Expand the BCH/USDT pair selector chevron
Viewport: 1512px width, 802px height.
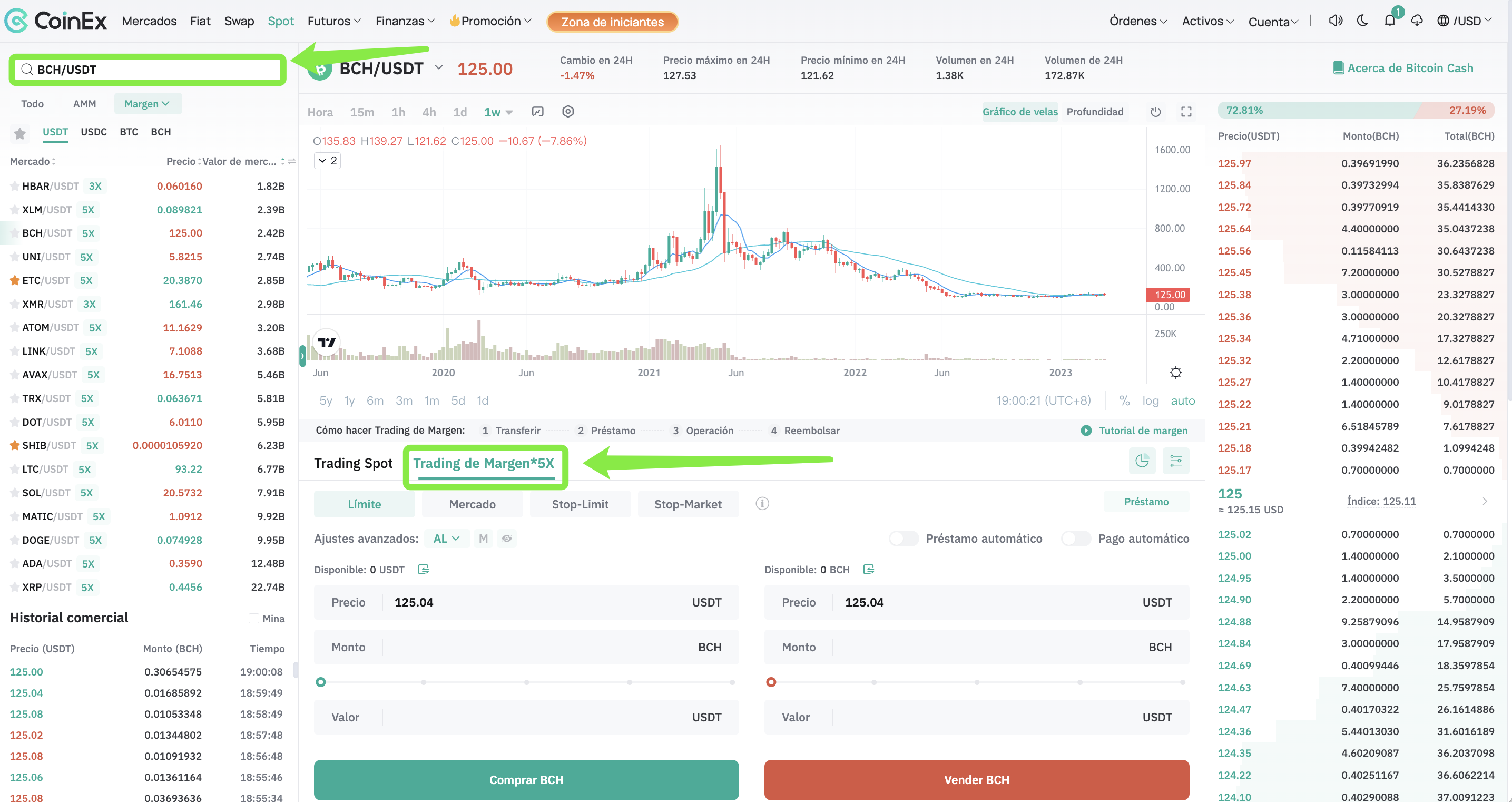pos(438,67)
